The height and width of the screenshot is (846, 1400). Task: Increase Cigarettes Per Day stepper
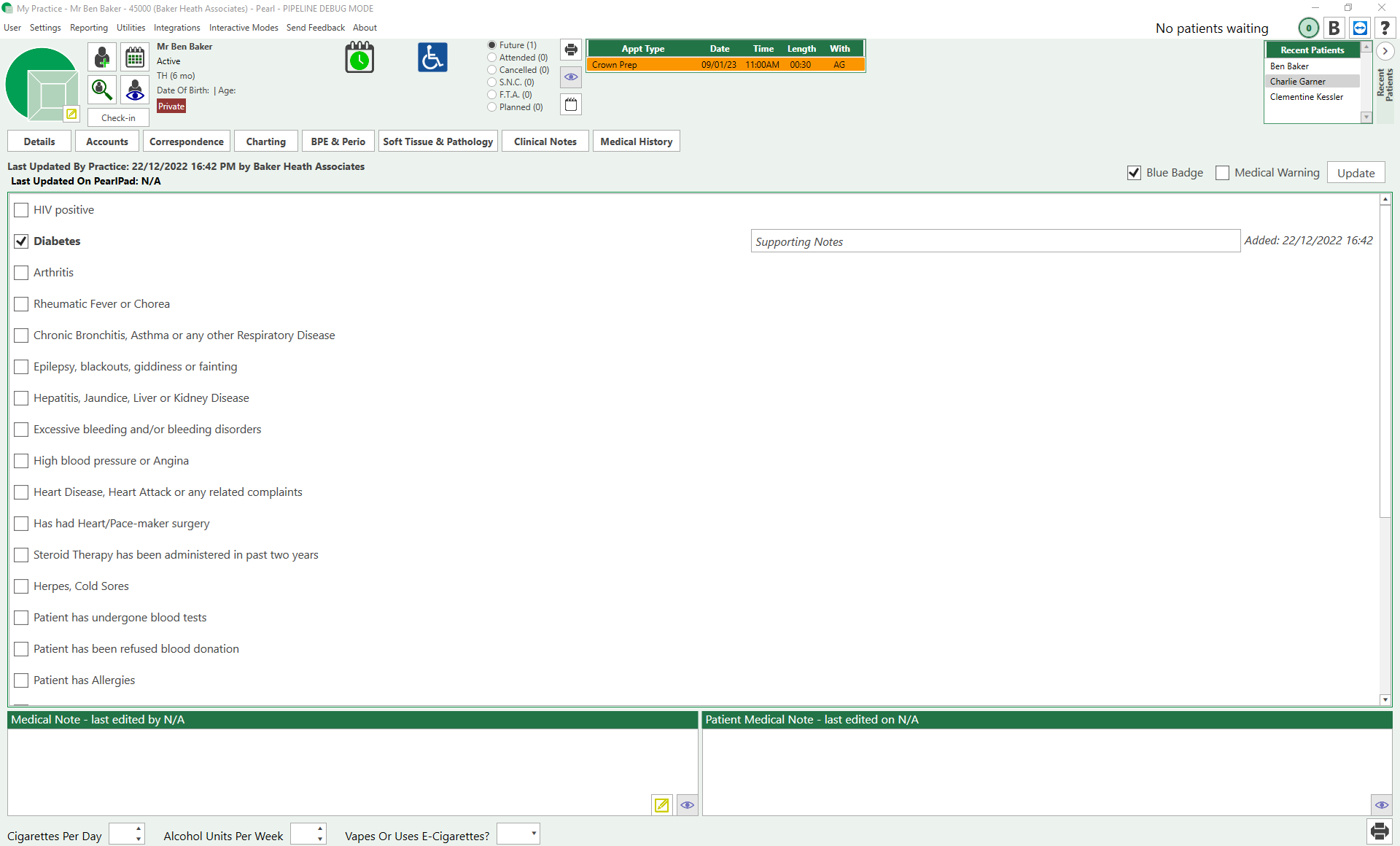click(139, 829)
